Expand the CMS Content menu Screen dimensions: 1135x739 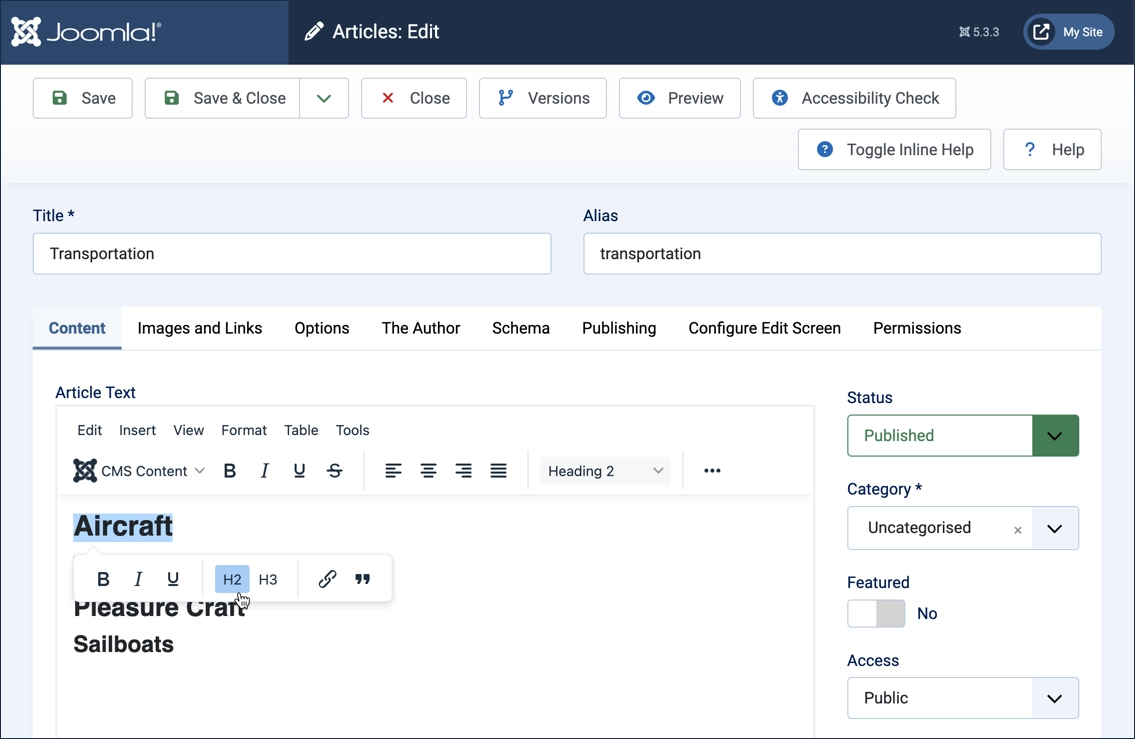click(x=138, y=470)
